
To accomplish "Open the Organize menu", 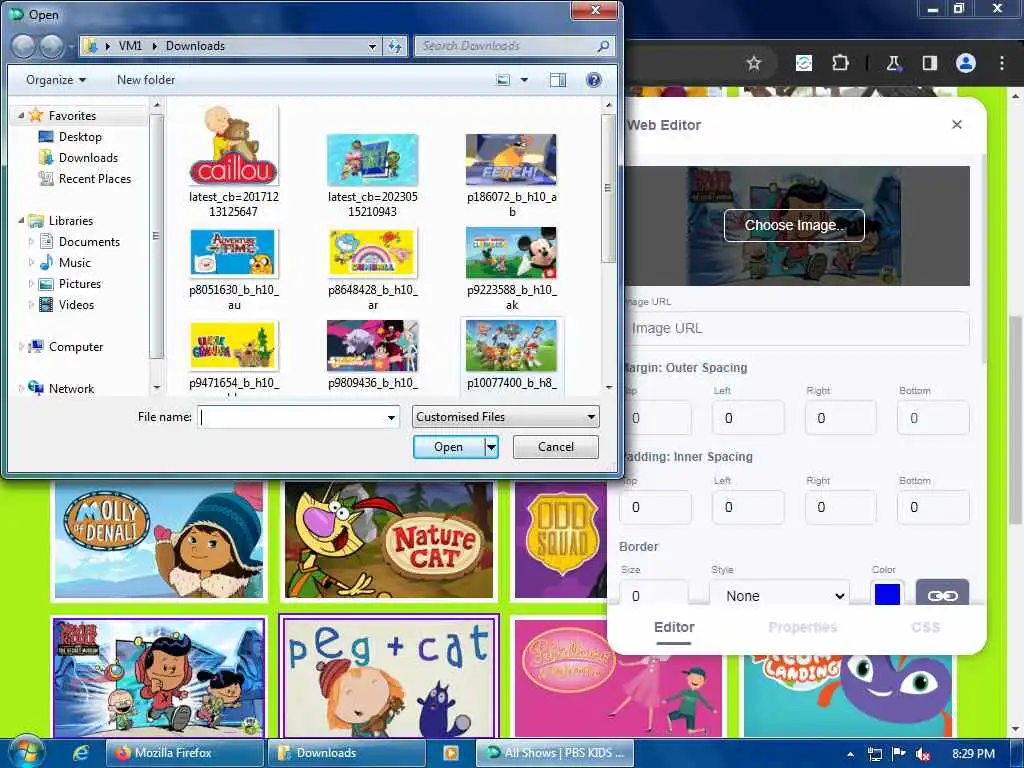I will pos(56,80).
